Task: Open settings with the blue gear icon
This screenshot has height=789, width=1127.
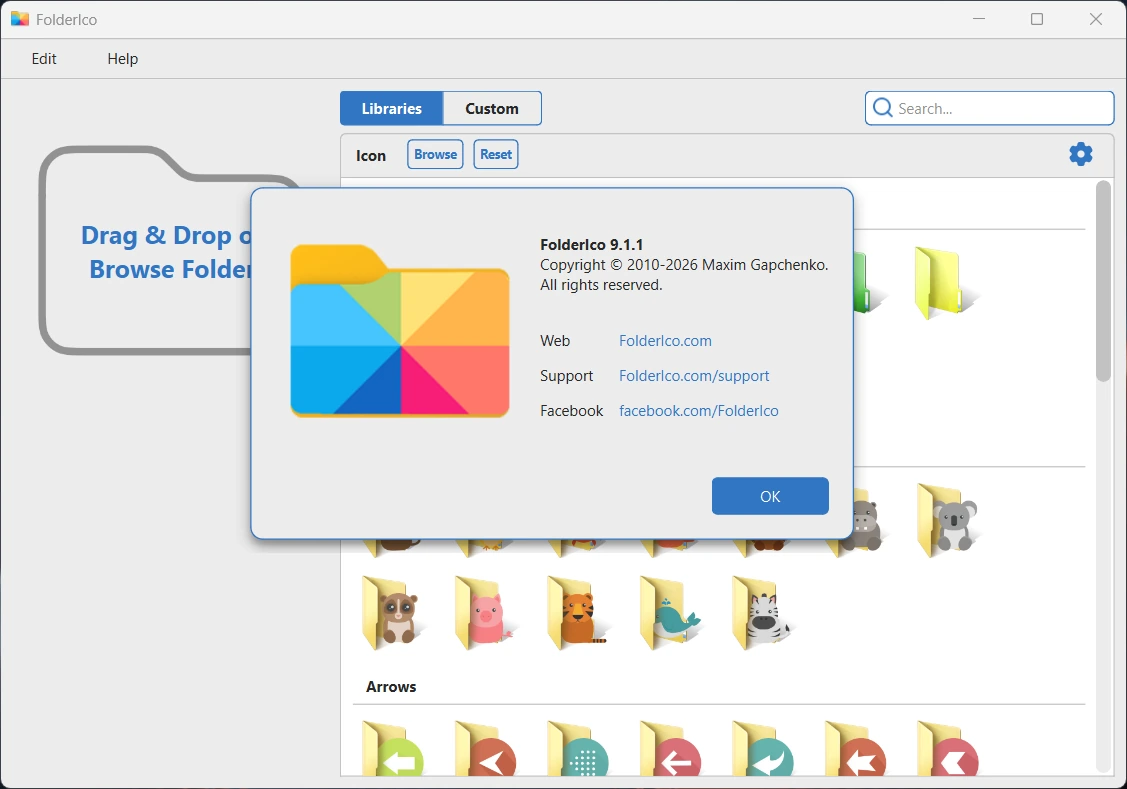Action: tap(1080, 154)
